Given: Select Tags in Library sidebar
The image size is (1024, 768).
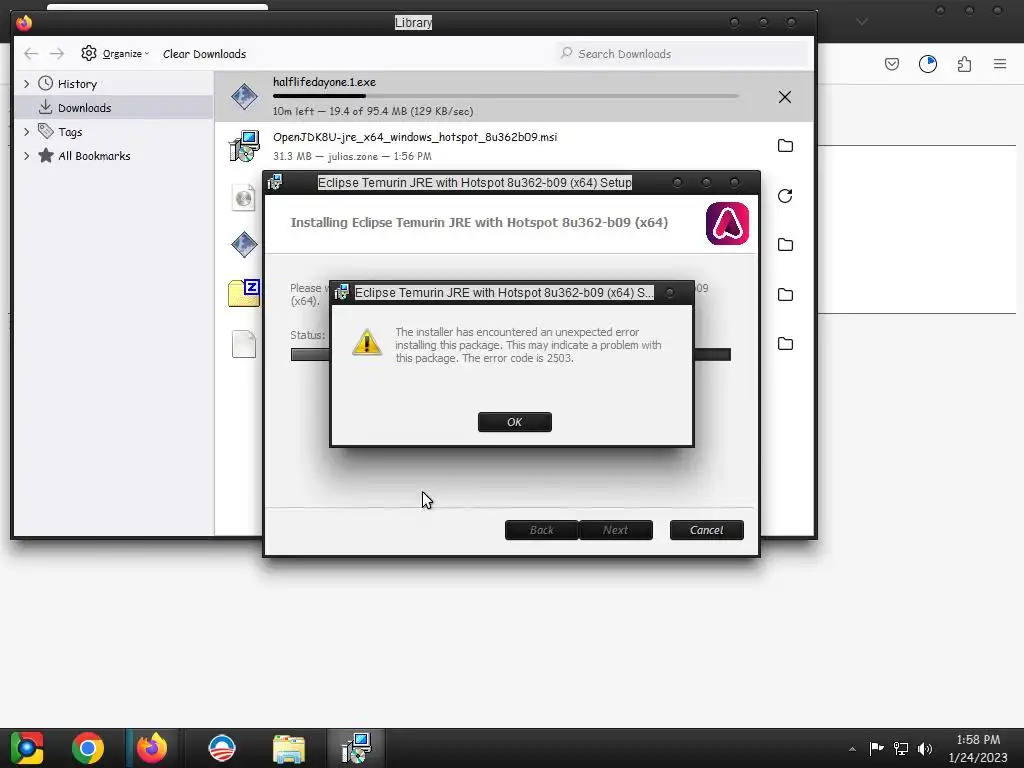Looking at the screenshot, I should (x=70, y=132).
